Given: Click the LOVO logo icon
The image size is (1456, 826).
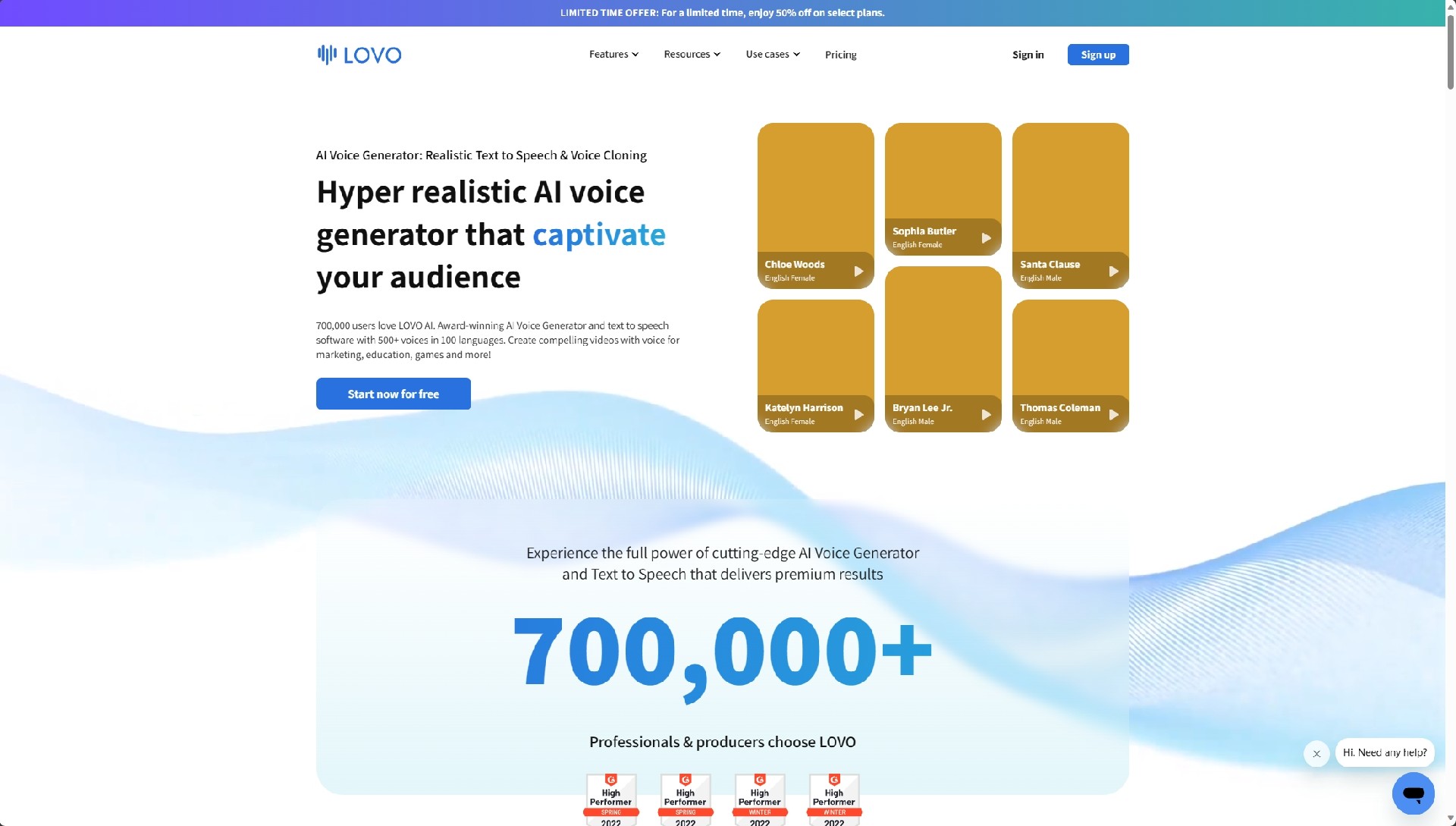Looking at the screenshot, I should coord(327,55).
